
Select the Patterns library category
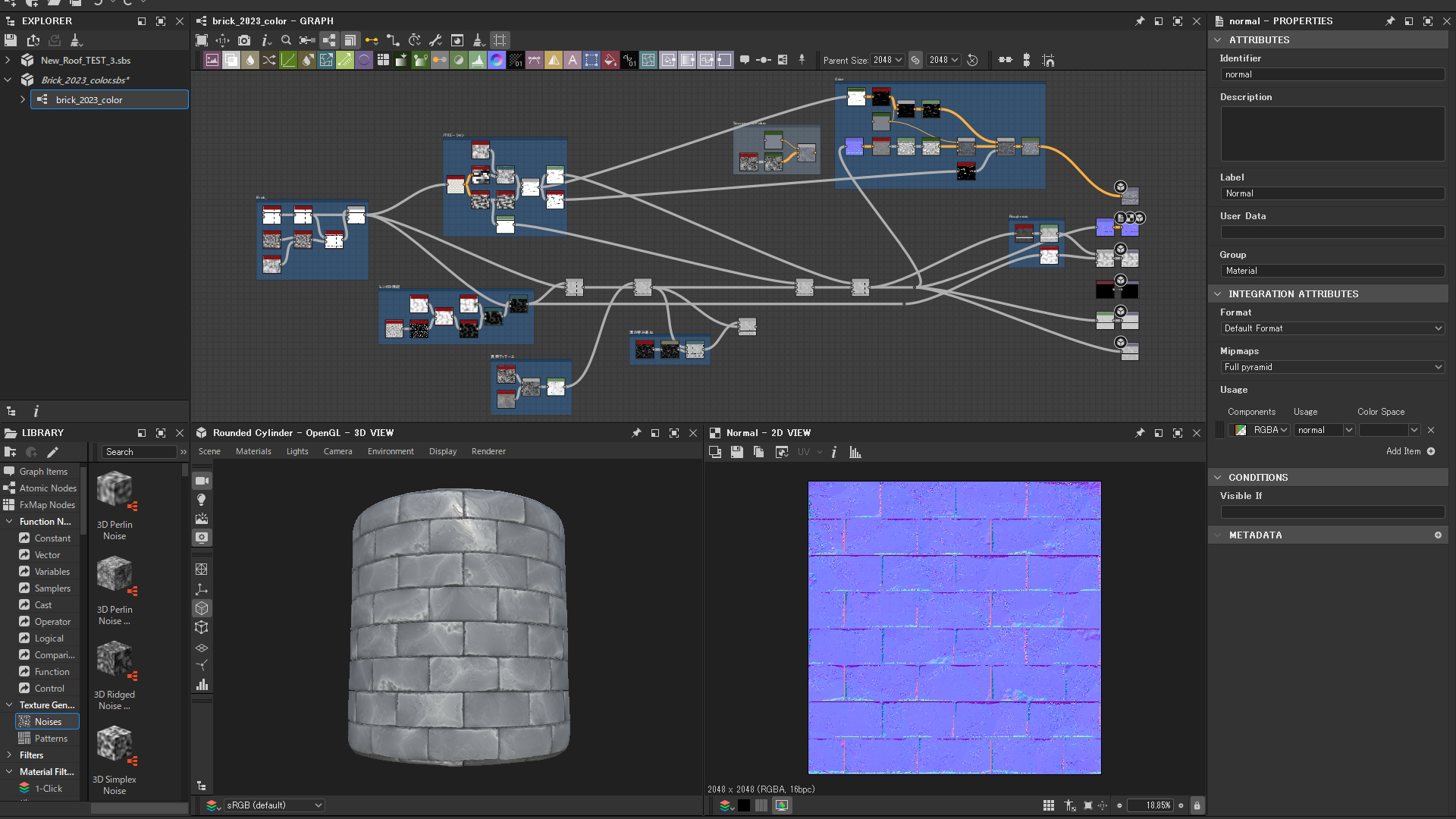[51, 739]
